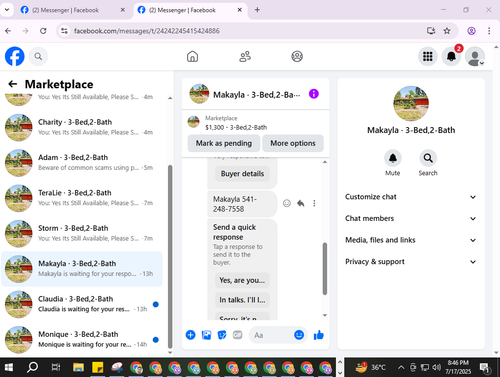Send a thumbs up like

[319, 335]
